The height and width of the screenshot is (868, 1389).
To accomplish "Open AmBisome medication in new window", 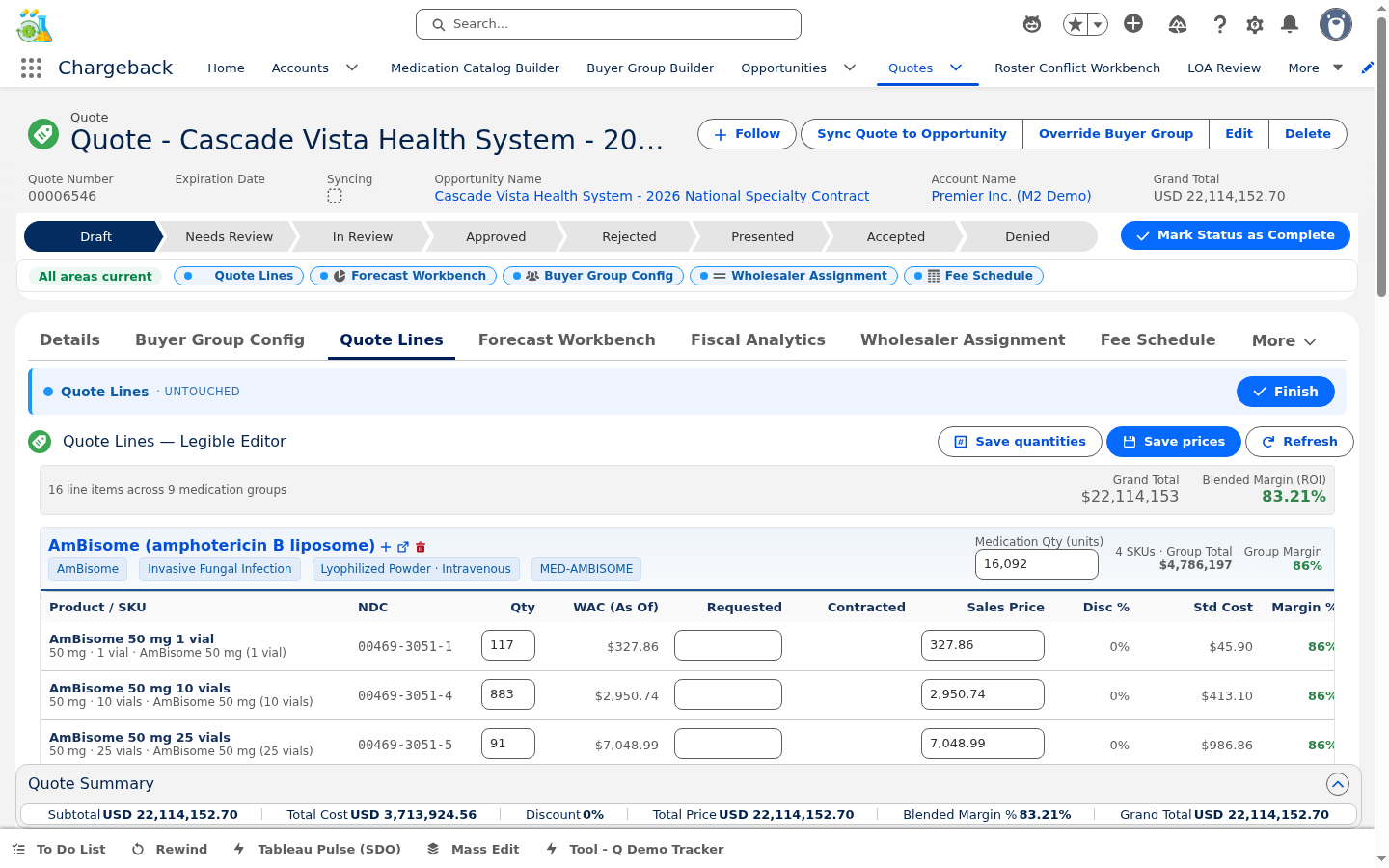I will [403, 547].
